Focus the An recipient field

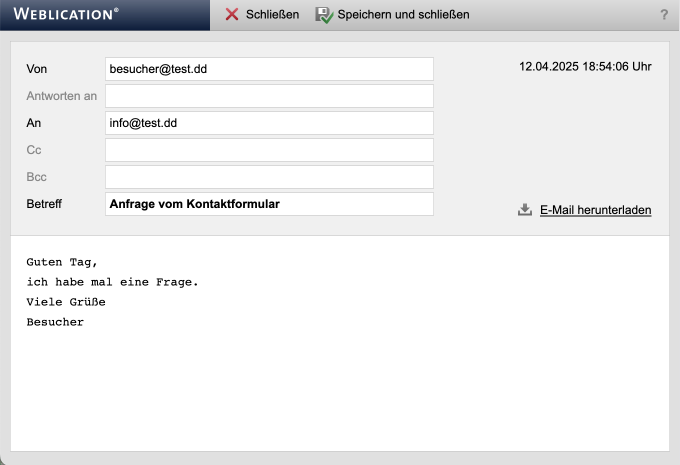point(269,123)
